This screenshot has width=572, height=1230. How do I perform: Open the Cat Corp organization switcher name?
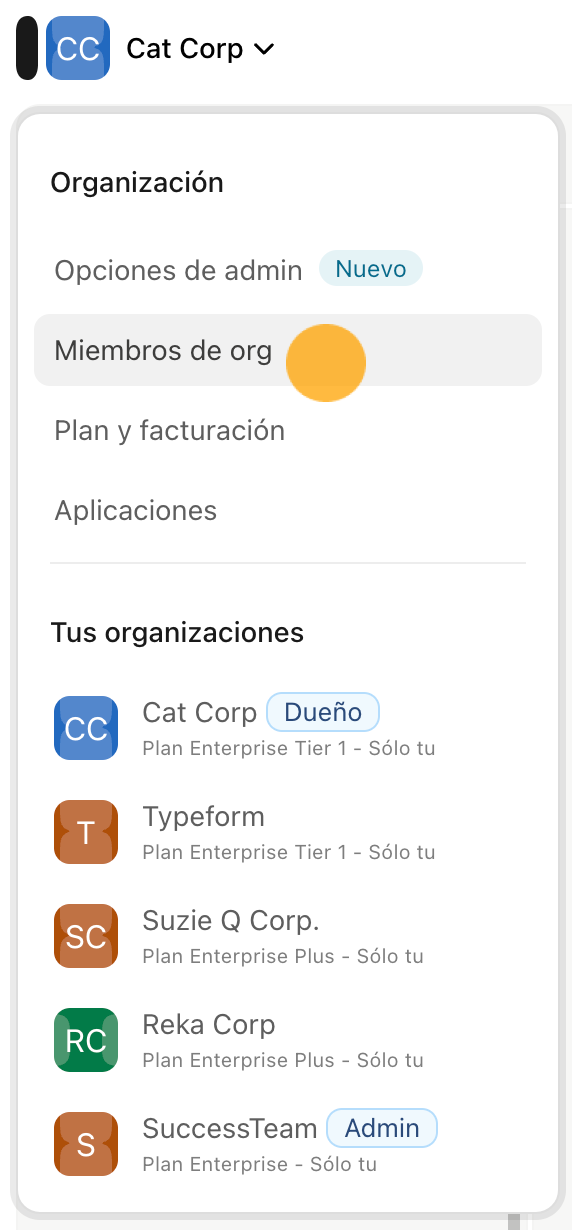pyautogui.click(x=185, y=48)
